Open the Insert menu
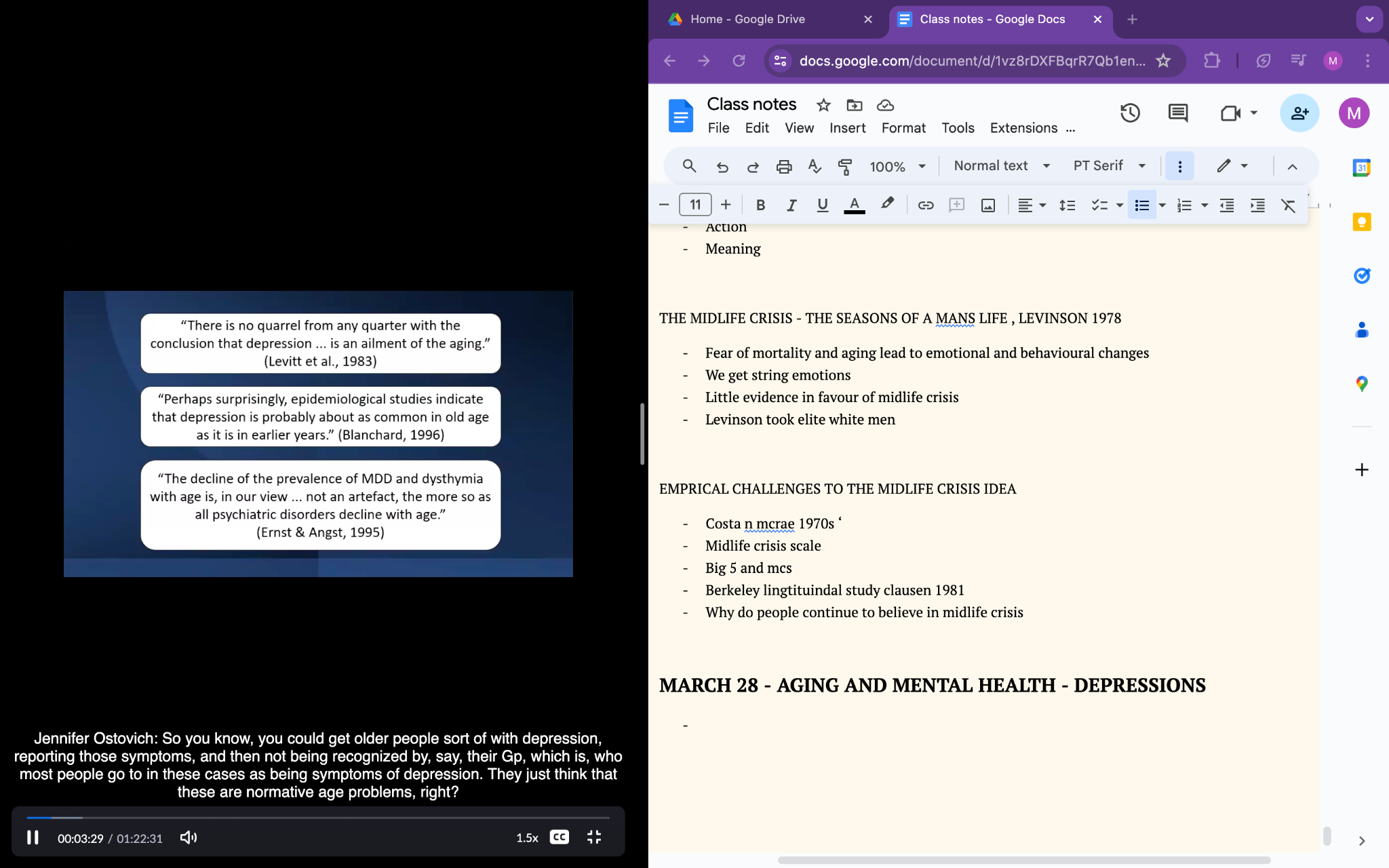 coord(847,128)
